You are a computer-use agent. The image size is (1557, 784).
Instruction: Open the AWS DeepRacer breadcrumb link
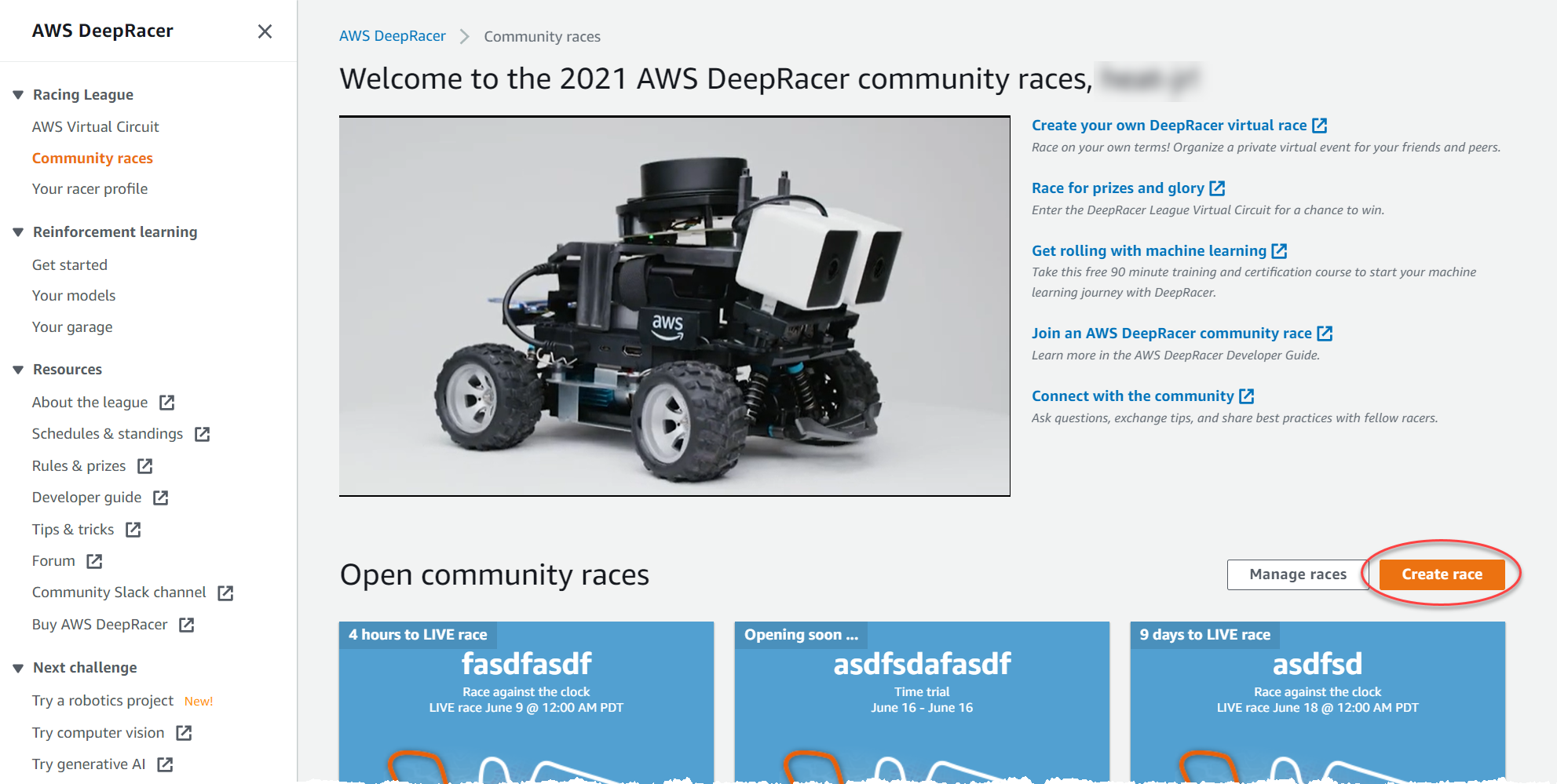tap(393, 36)
